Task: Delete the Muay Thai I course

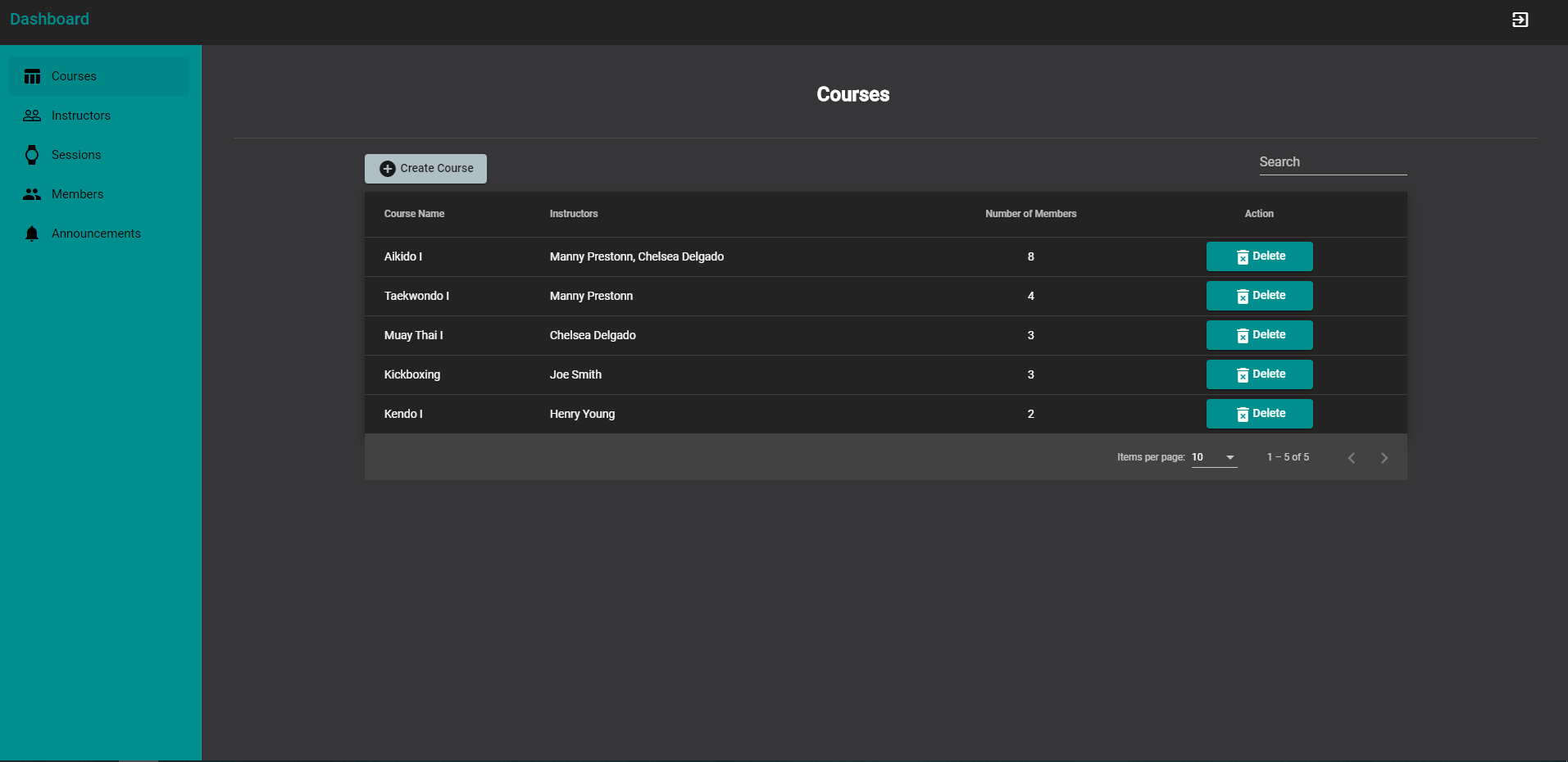Action: (1259, 335)
